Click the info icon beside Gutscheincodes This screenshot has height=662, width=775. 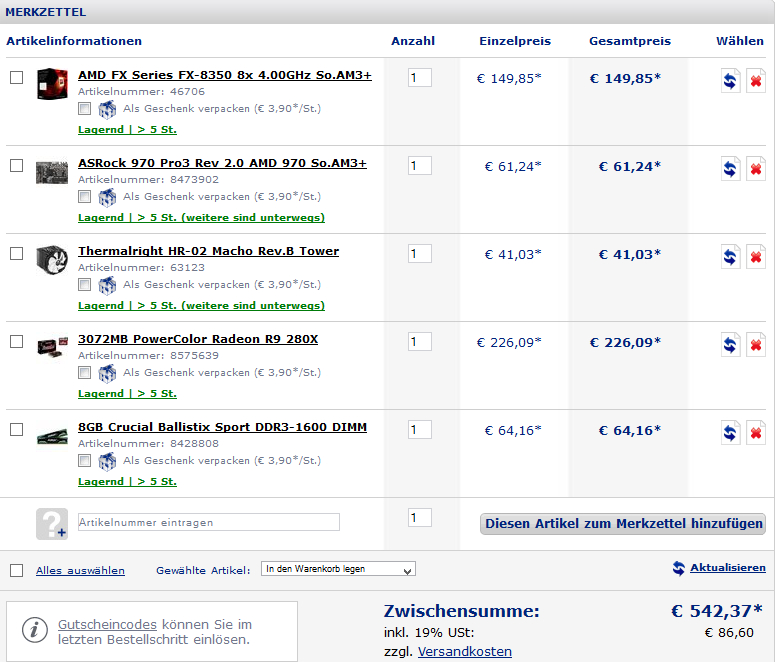[35, 630]
